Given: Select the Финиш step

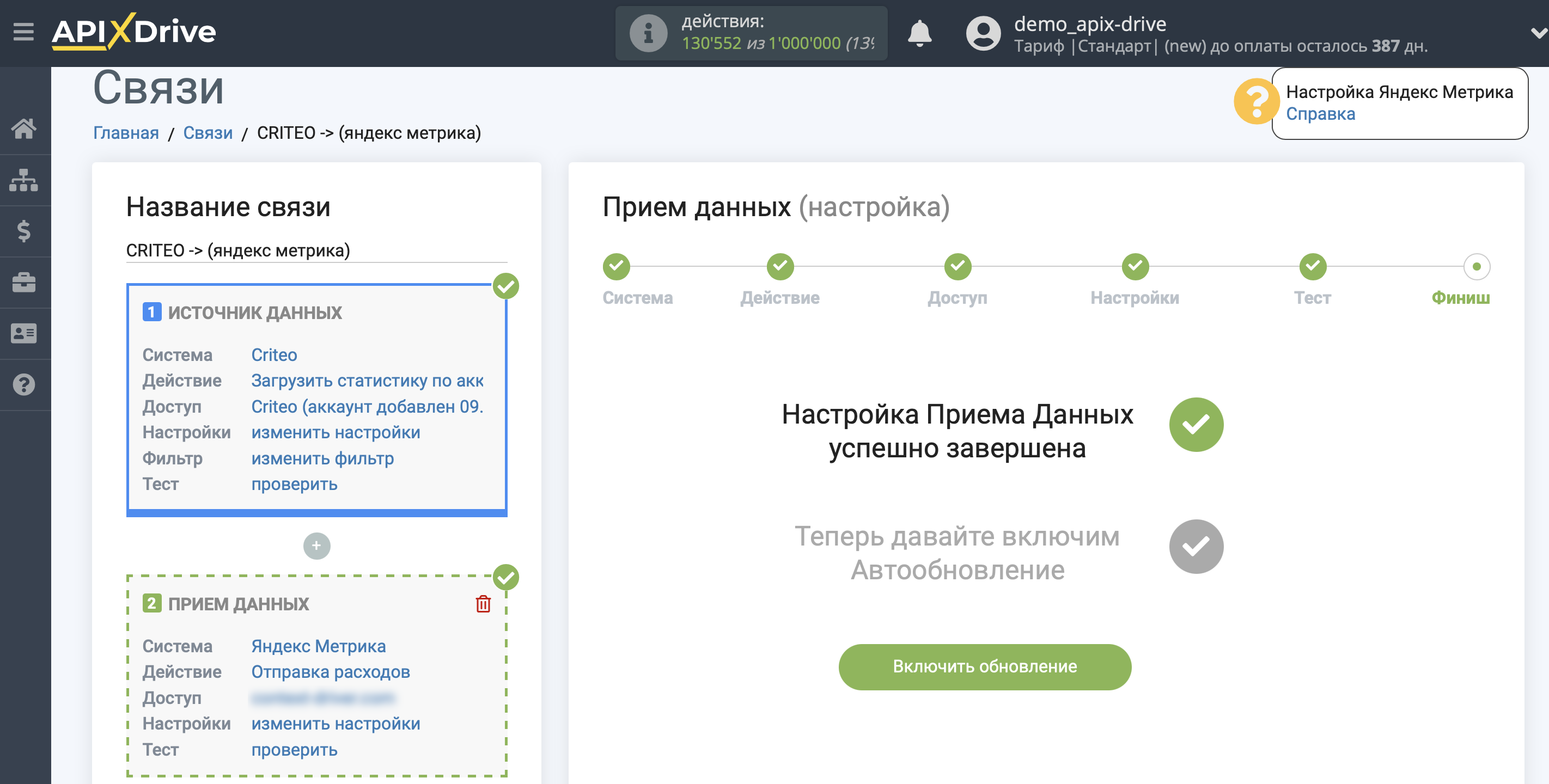Looking at the screenshot, I should click(x=1476, y=267).
